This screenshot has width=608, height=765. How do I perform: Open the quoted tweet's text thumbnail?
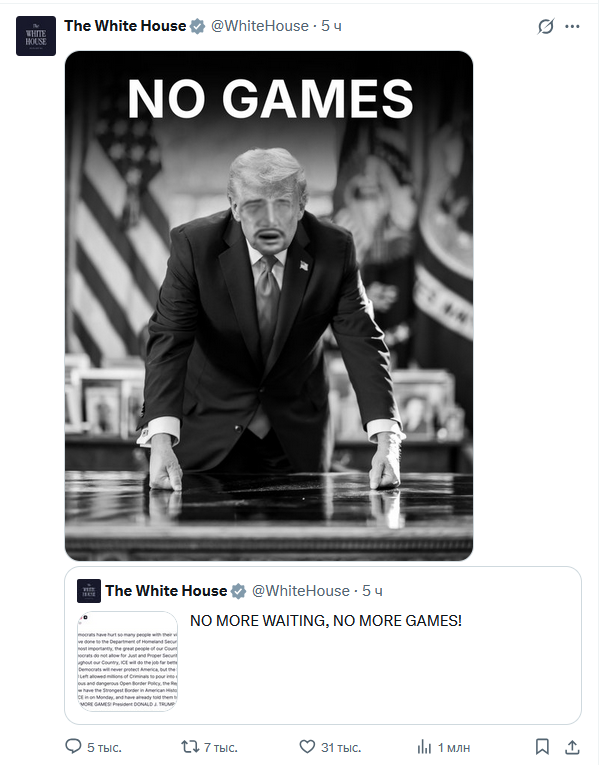[127, 661]
